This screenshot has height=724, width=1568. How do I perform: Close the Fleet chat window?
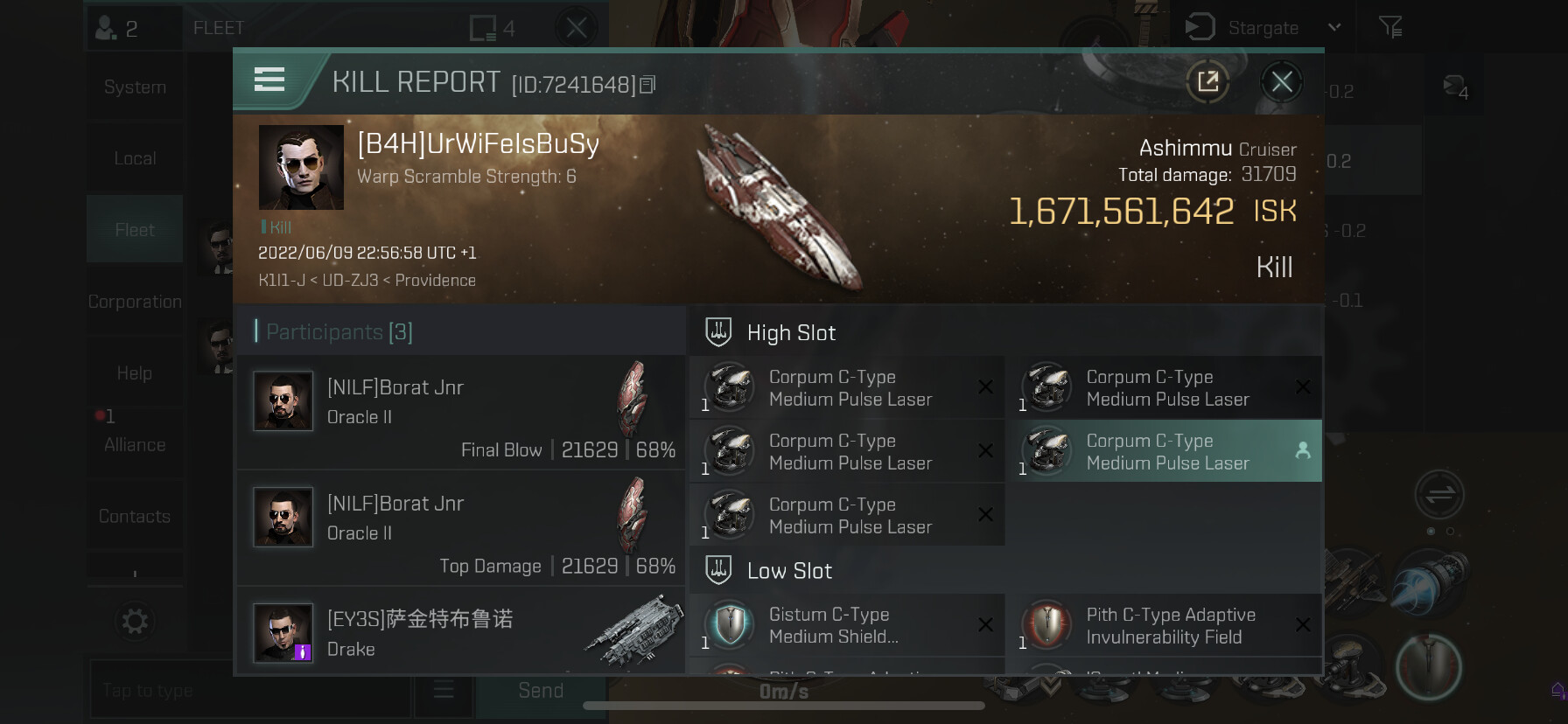coord(576,28)
